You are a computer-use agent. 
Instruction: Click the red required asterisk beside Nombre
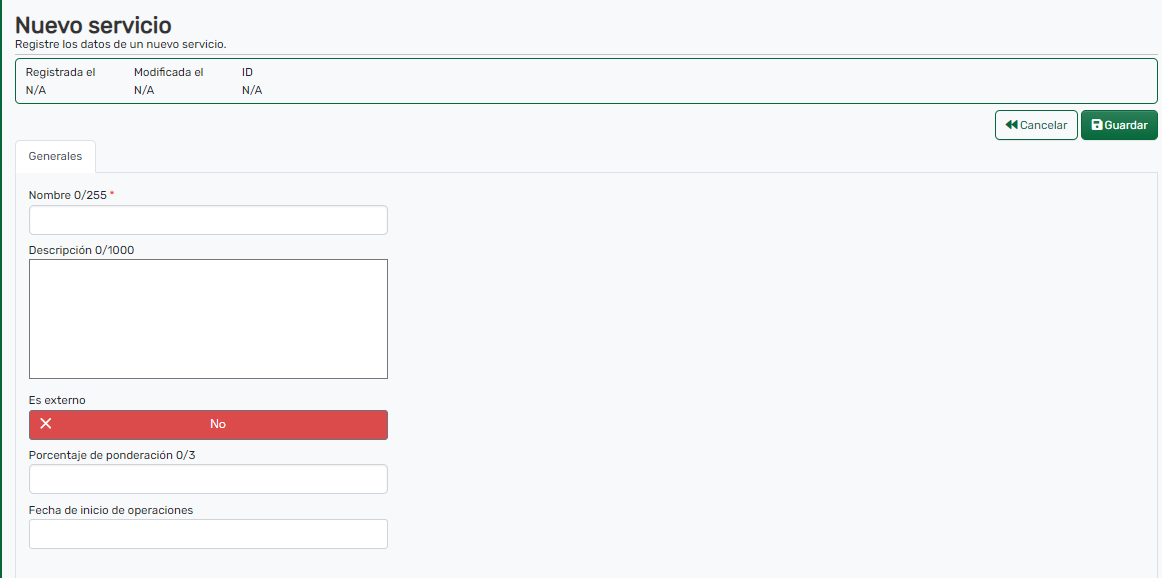pos(112,194)
